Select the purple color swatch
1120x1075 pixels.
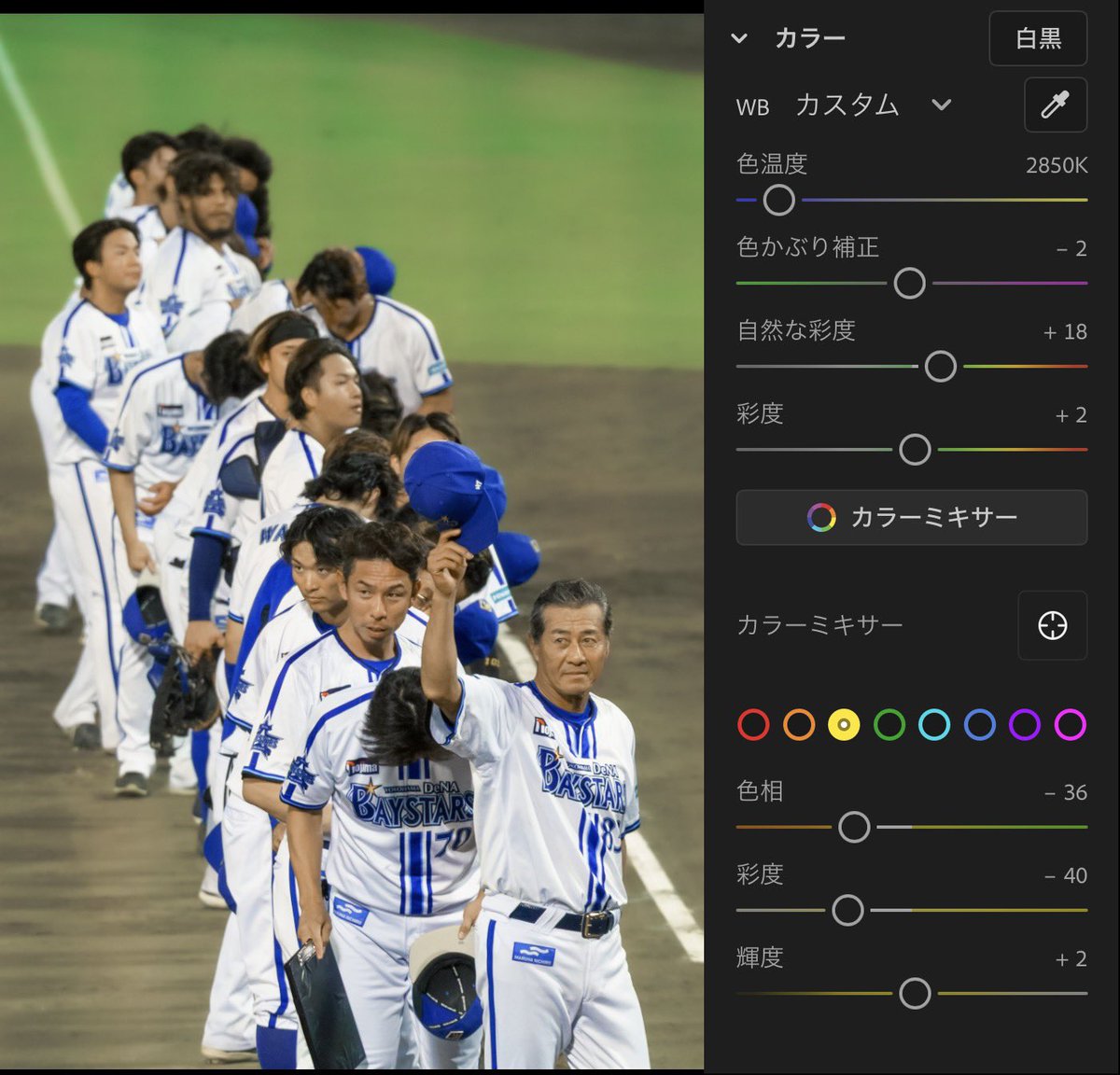(x=1025, y=724)
